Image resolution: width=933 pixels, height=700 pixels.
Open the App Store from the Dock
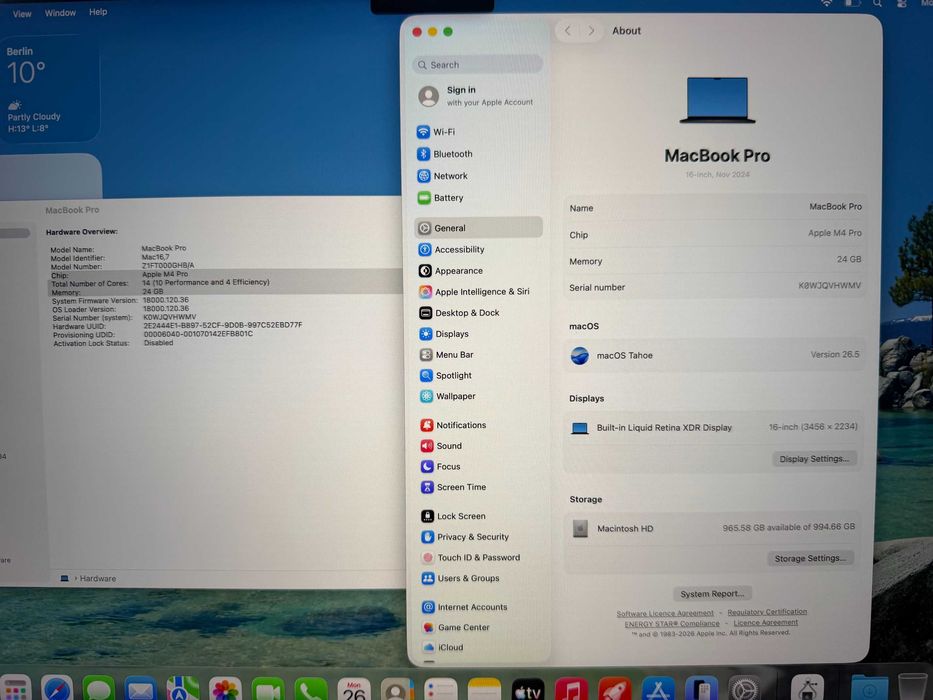click(x=658, y=689)
